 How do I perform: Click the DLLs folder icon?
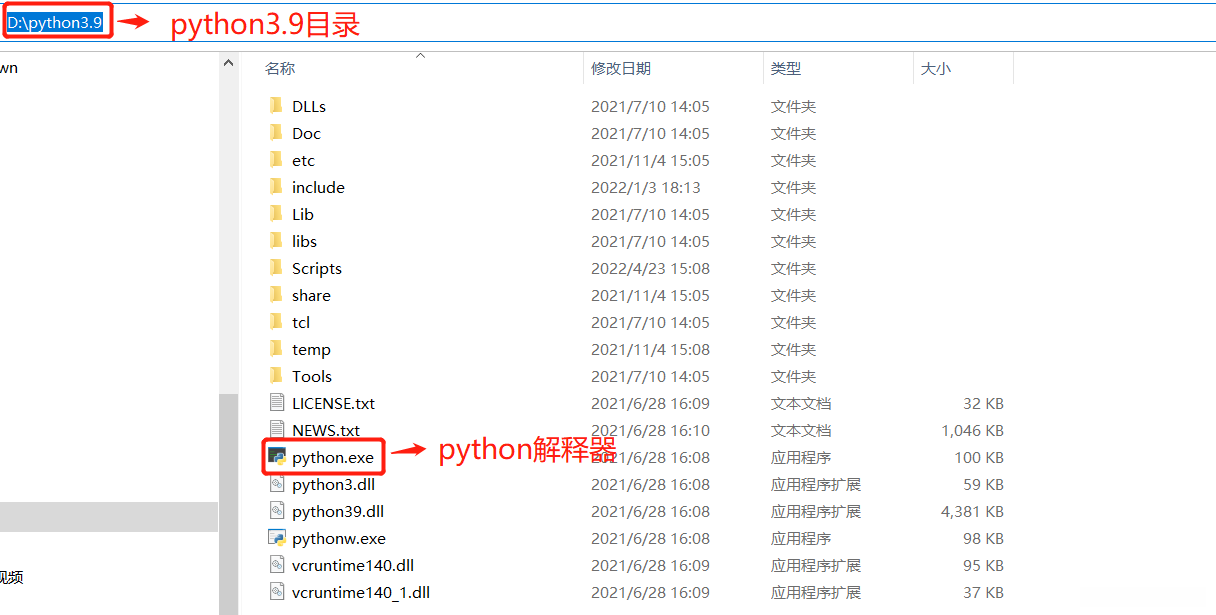pos(277,106)
